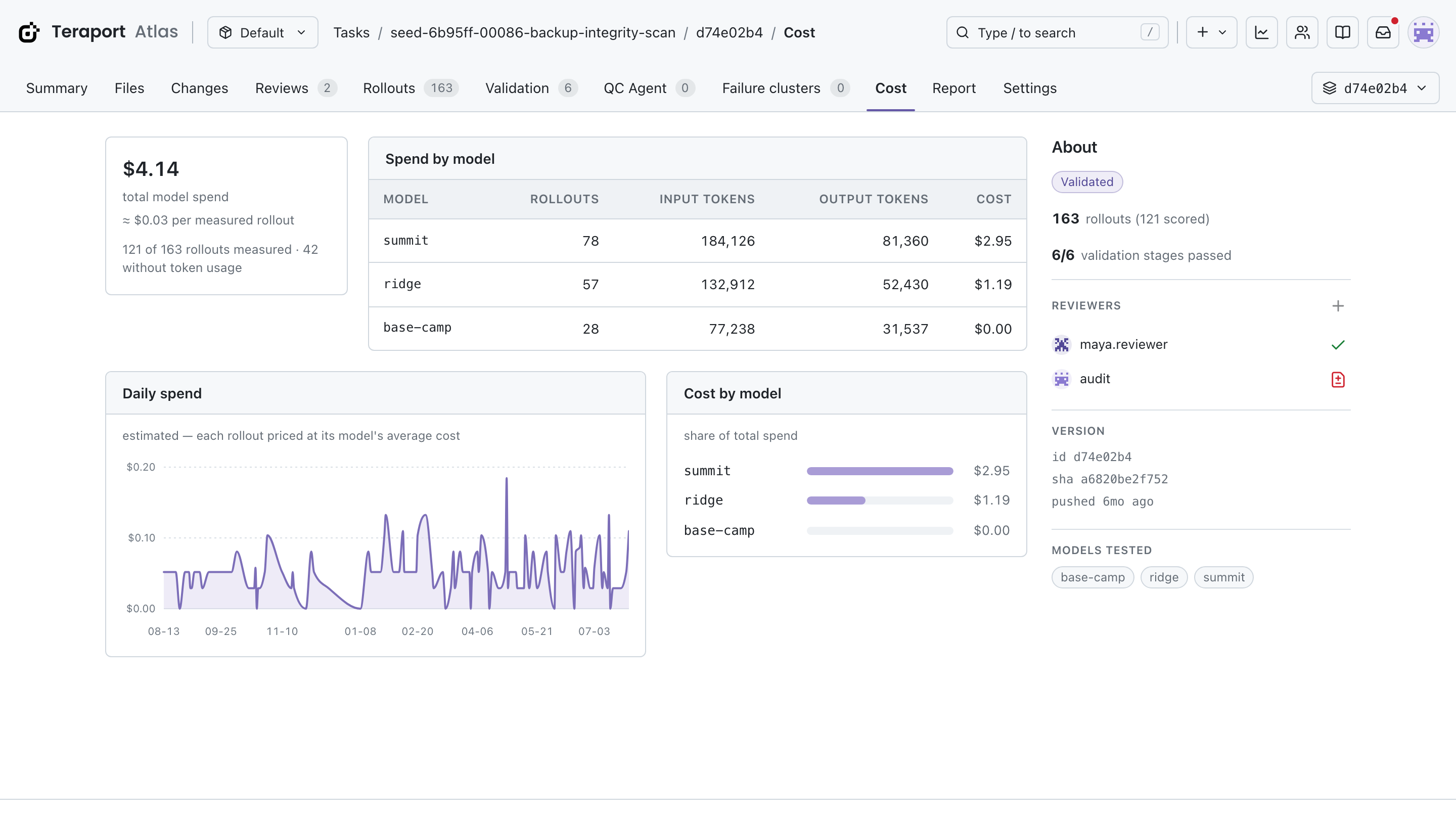
Task: Click the 52,430 output tokens cell
Action: coord(905,284)
